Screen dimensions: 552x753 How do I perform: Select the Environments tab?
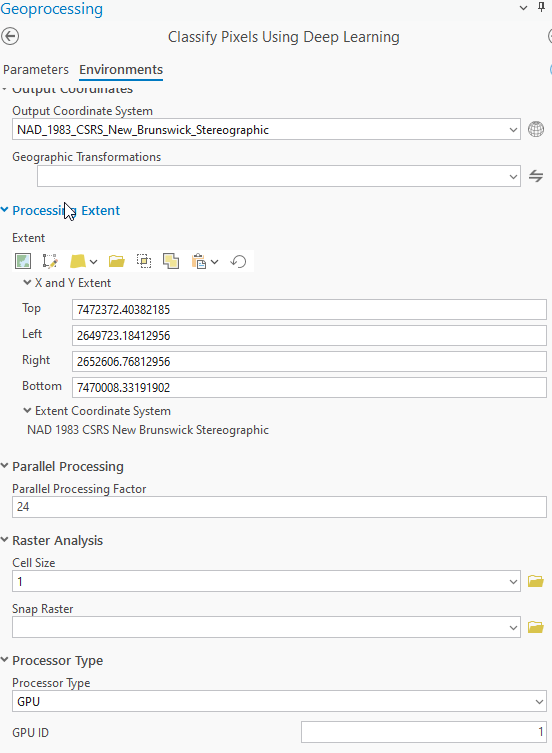[x=121, y=70]
